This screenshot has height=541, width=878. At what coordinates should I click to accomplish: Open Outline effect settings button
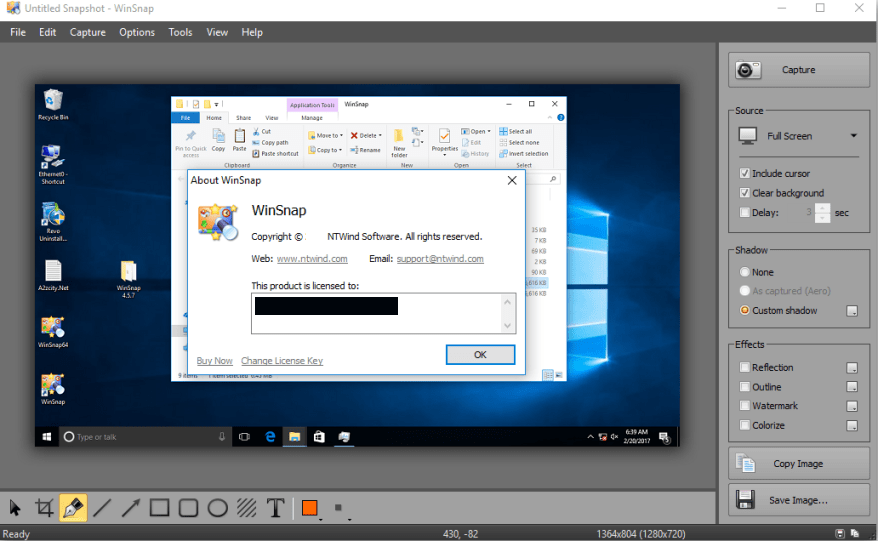point(852,387)
